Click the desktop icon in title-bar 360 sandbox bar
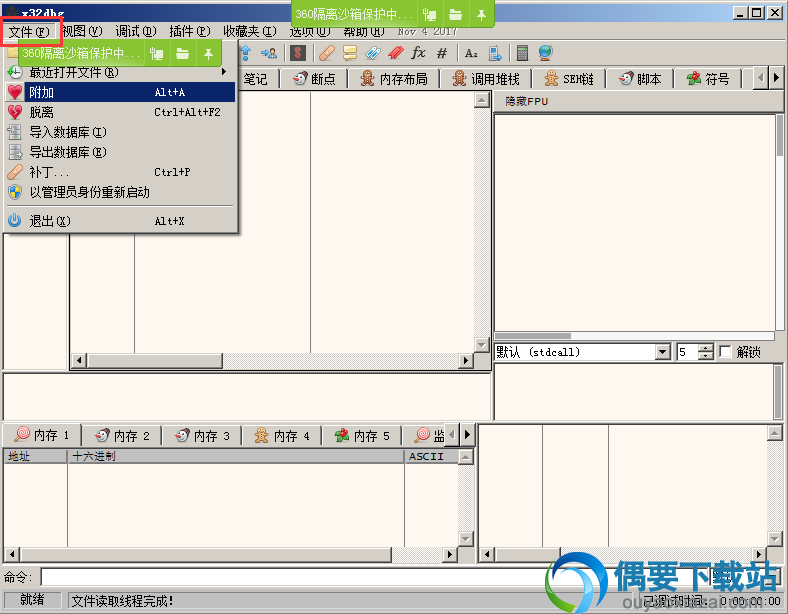 [x=429, y=15]
